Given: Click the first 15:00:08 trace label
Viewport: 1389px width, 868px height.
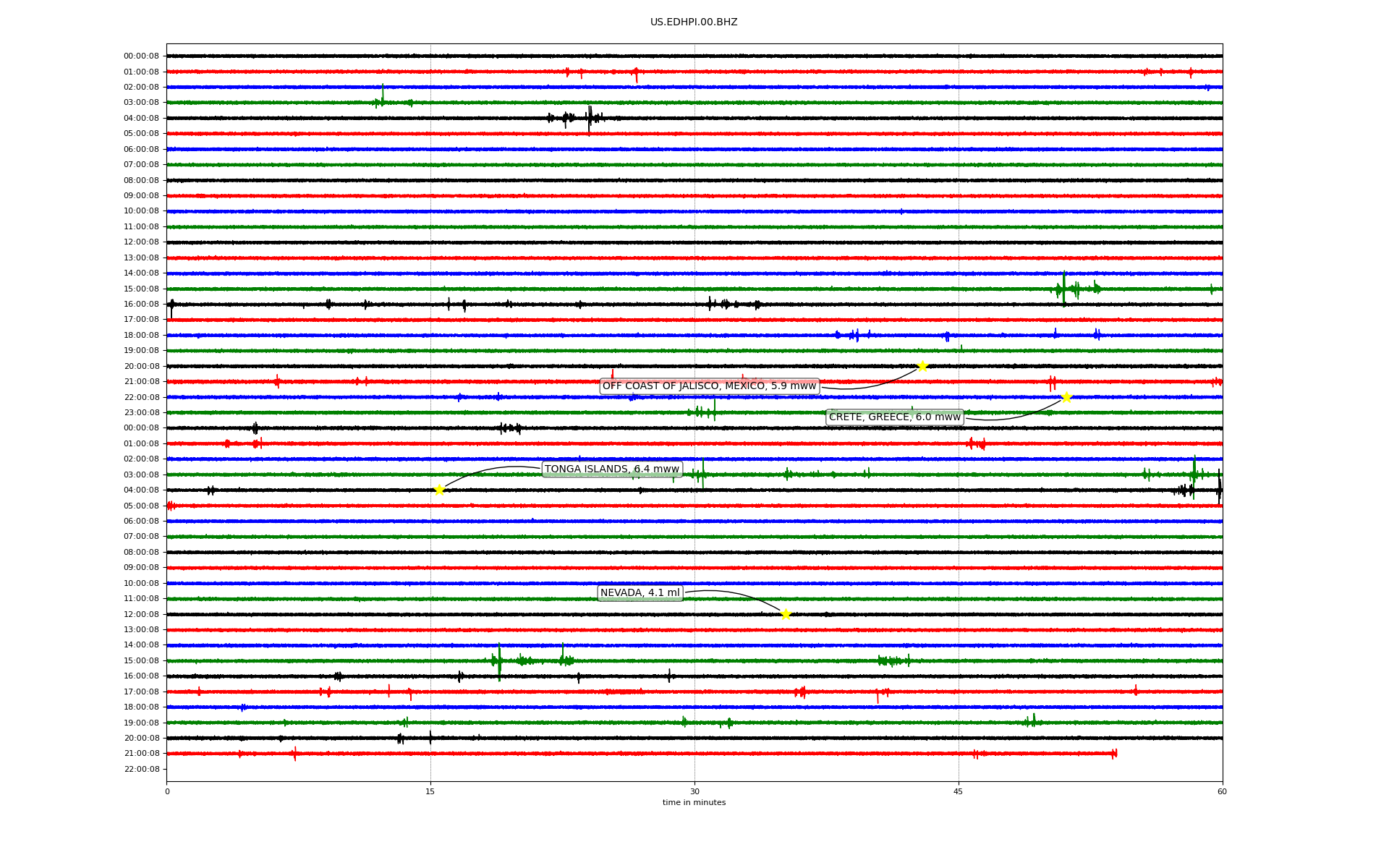Looking at the screenshot, I should click(x=141, y=289).
